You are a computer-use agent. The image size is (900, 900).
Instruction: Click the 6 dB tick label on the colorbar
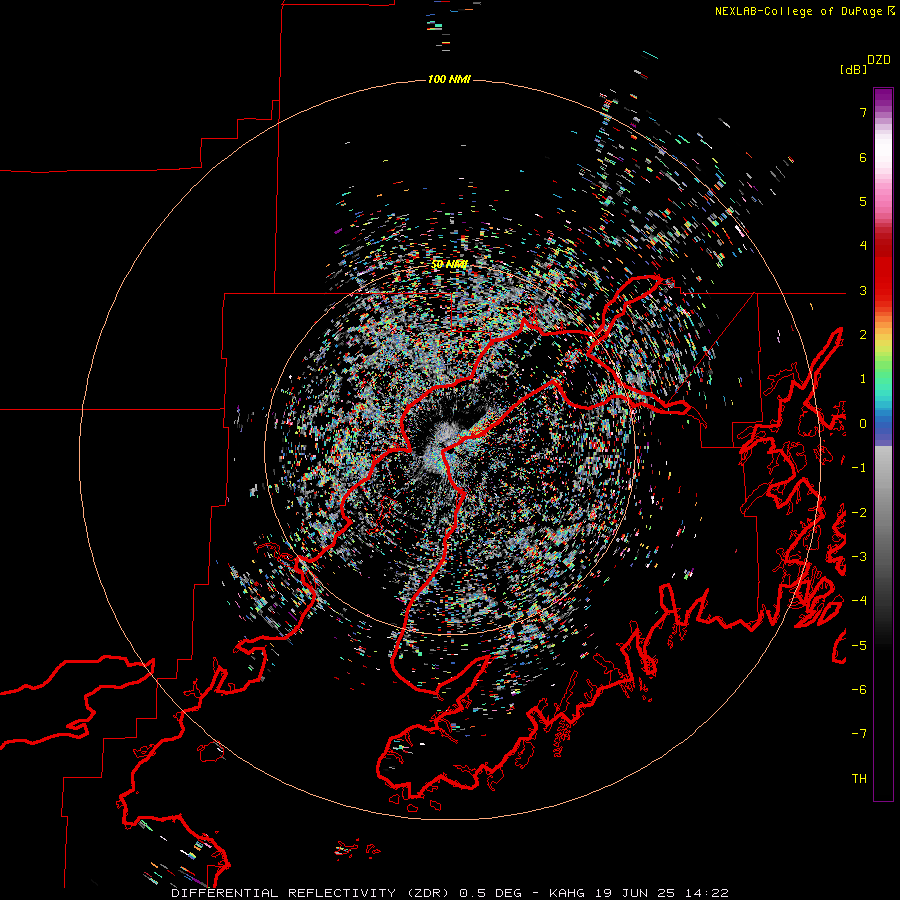863,157
